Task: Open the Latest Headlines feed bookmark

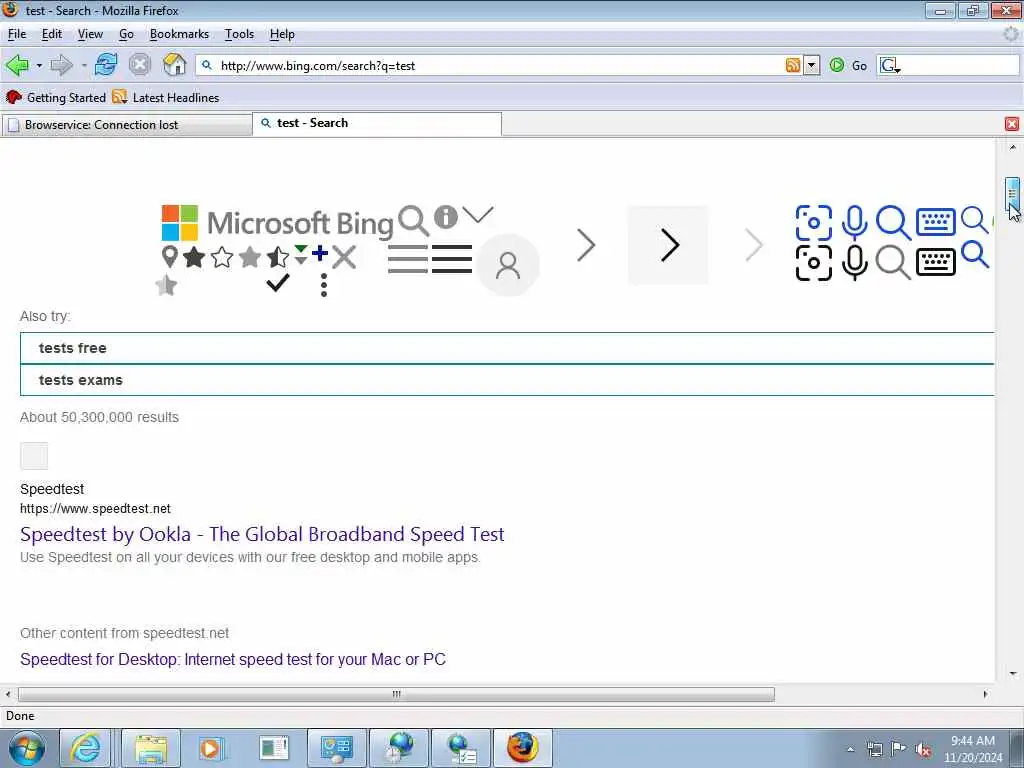Action: coord(166,97)
